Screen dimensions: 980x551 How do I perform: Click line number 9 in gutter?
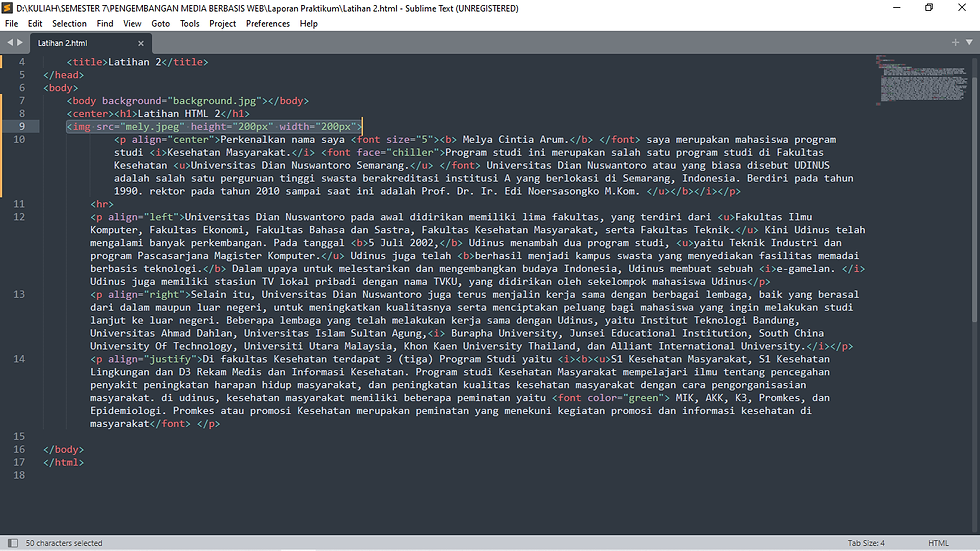(x=22, y=126)
